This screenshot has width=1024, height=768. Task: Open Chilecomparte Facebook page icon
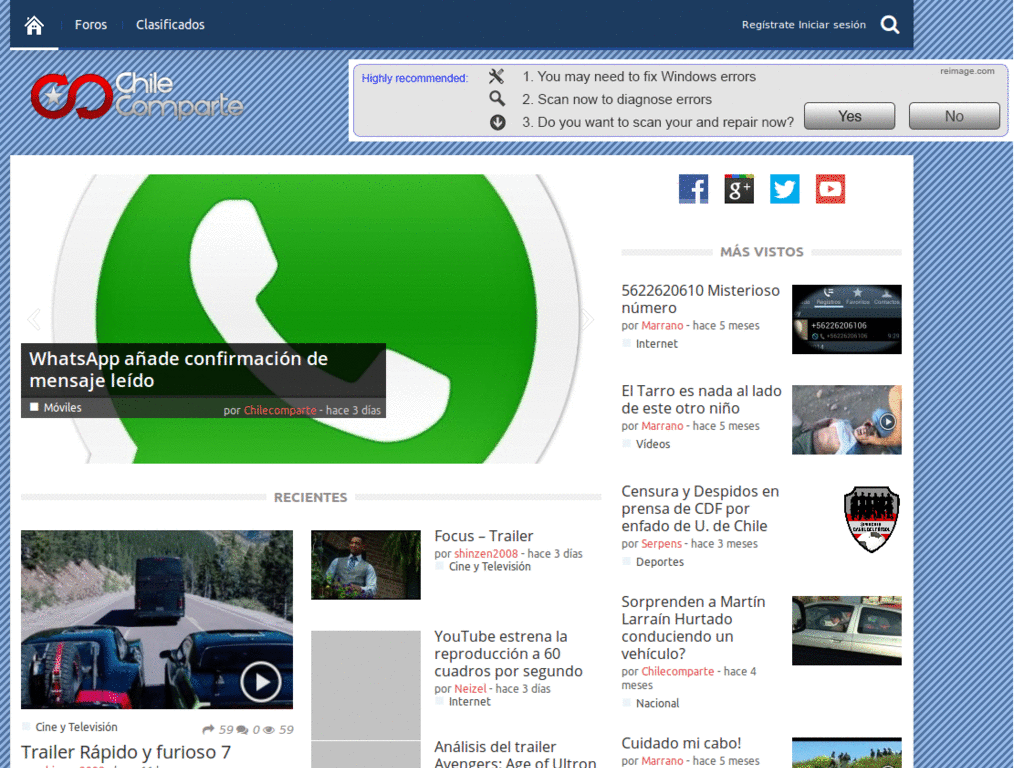(693, 189)
